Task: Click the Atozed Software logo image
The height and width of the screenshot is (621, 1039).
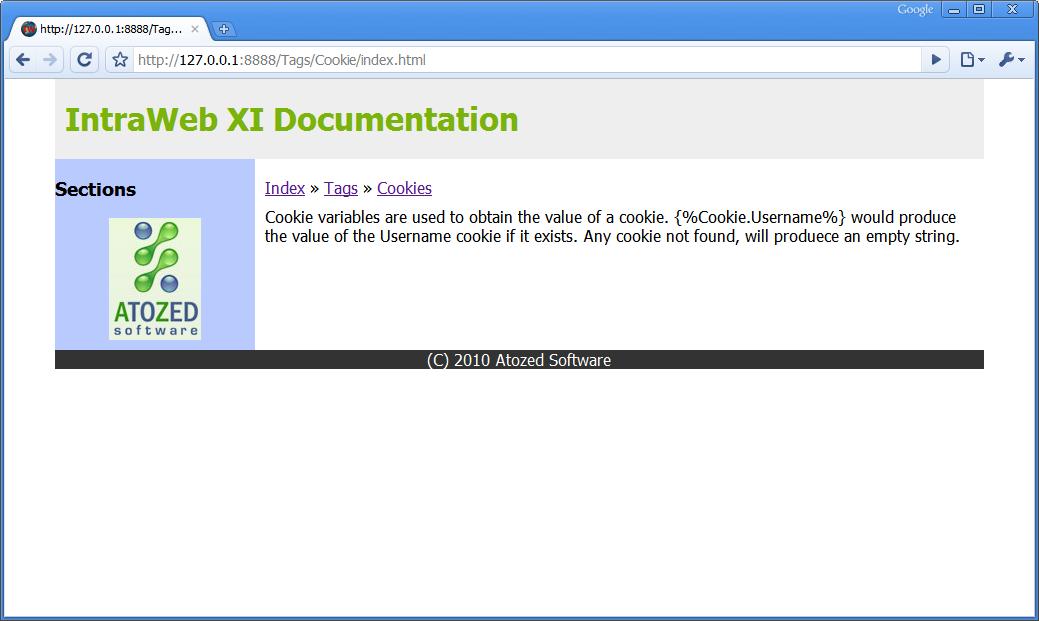Action: click(x=155, y=279)
